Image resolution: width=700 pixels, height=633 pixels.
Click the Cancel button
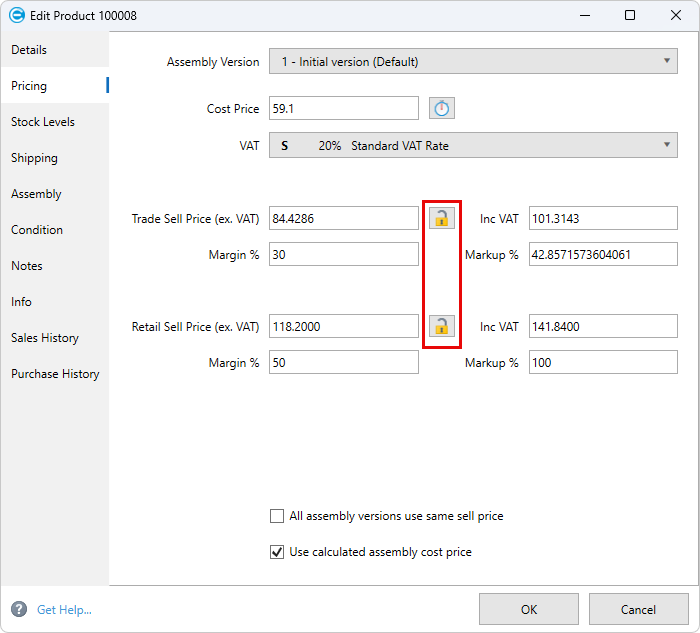(638, 609)
